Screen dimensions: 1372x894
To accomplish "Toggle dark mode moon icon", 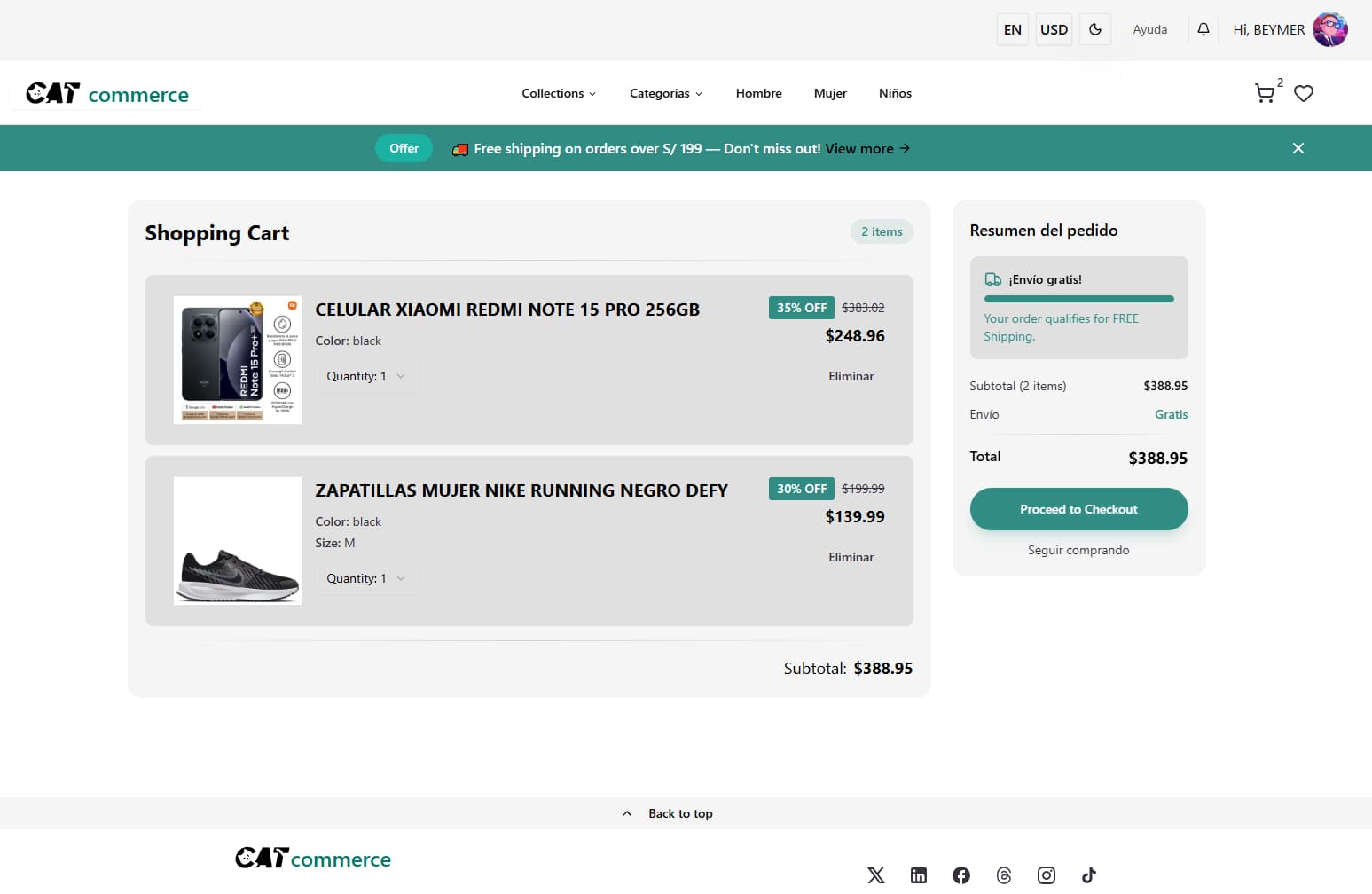I will 1095,29.
